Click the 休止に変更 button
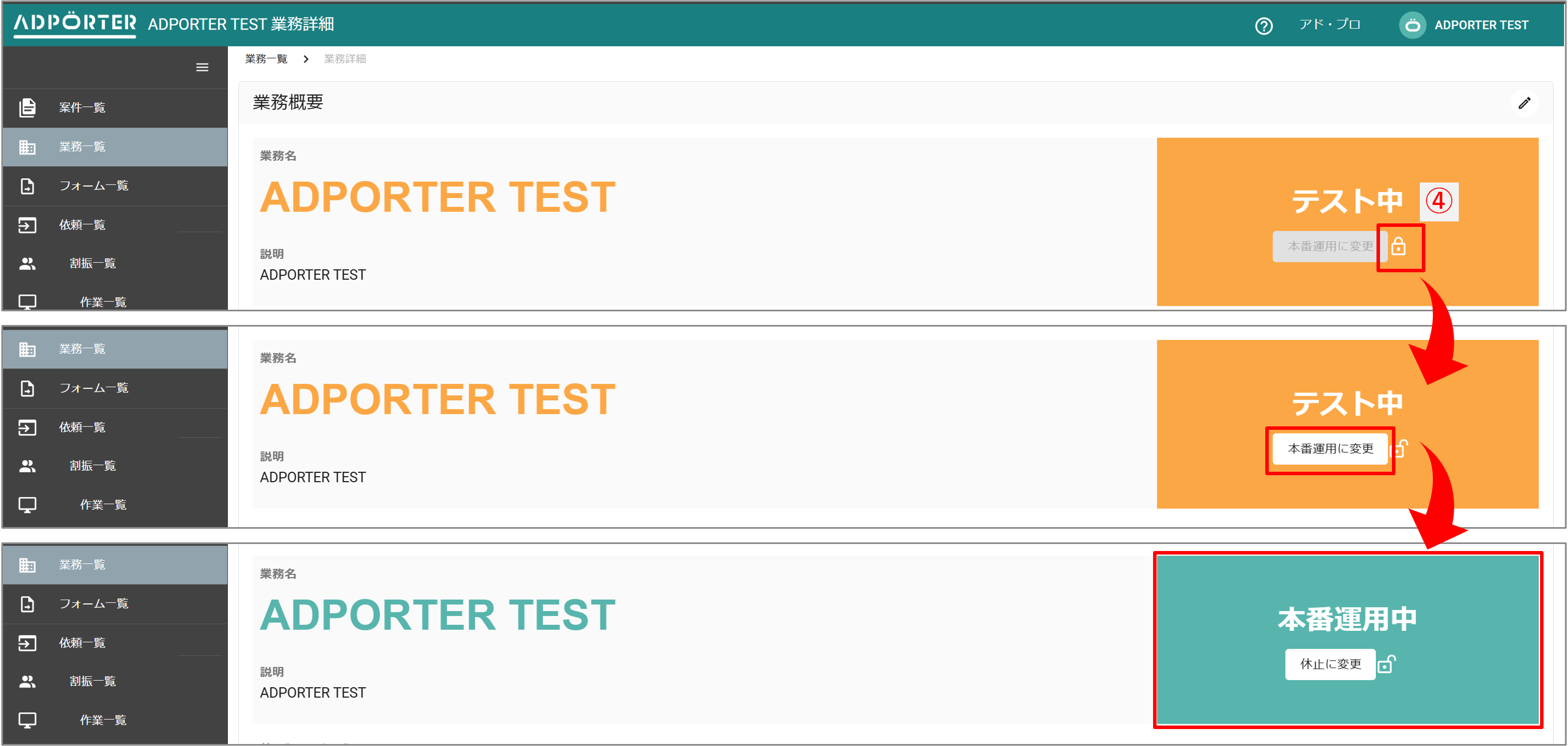 [x=1331, y=664]
